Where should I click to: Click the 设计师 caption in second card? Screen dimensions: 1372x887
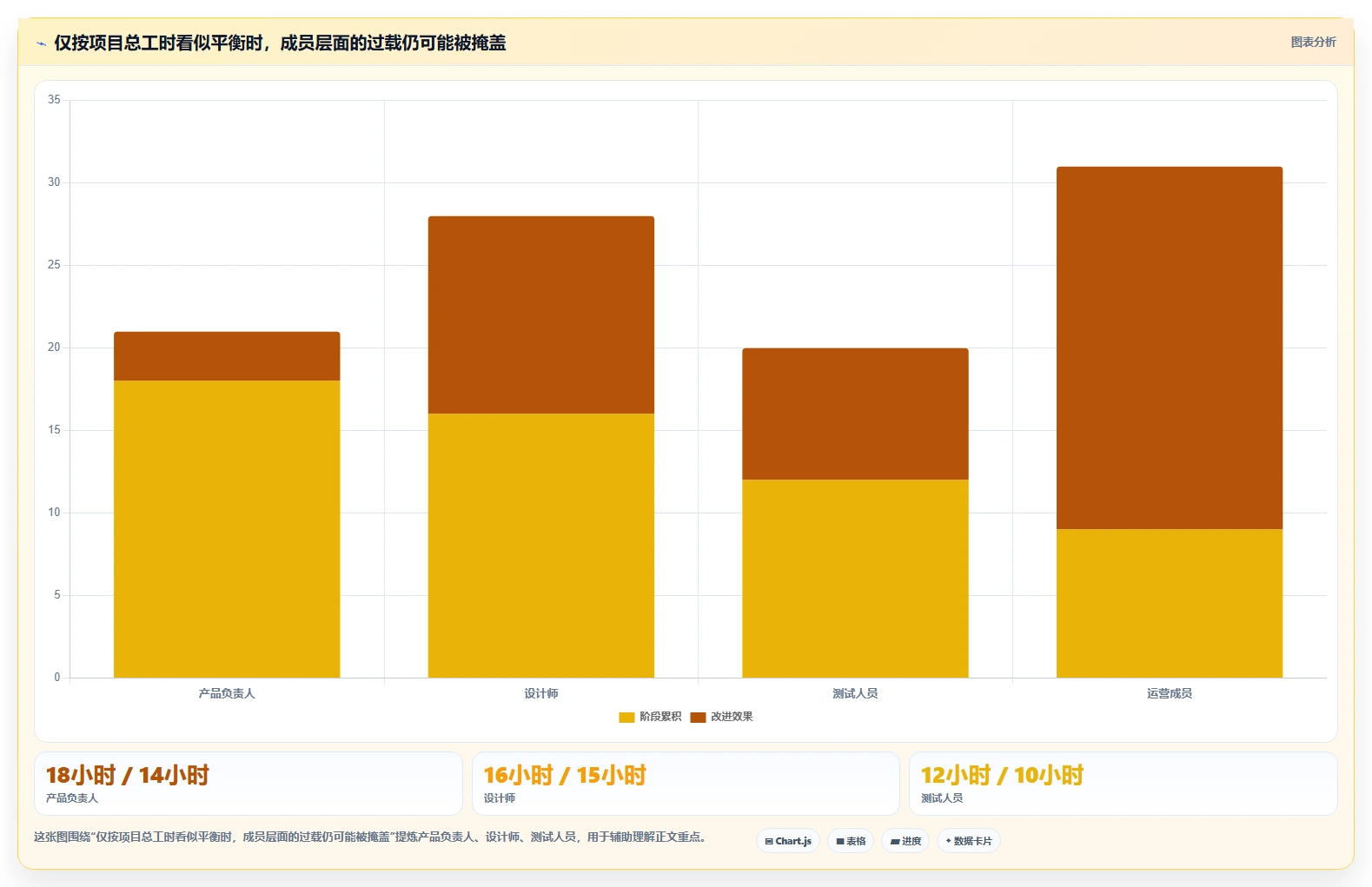click(500, 798)
